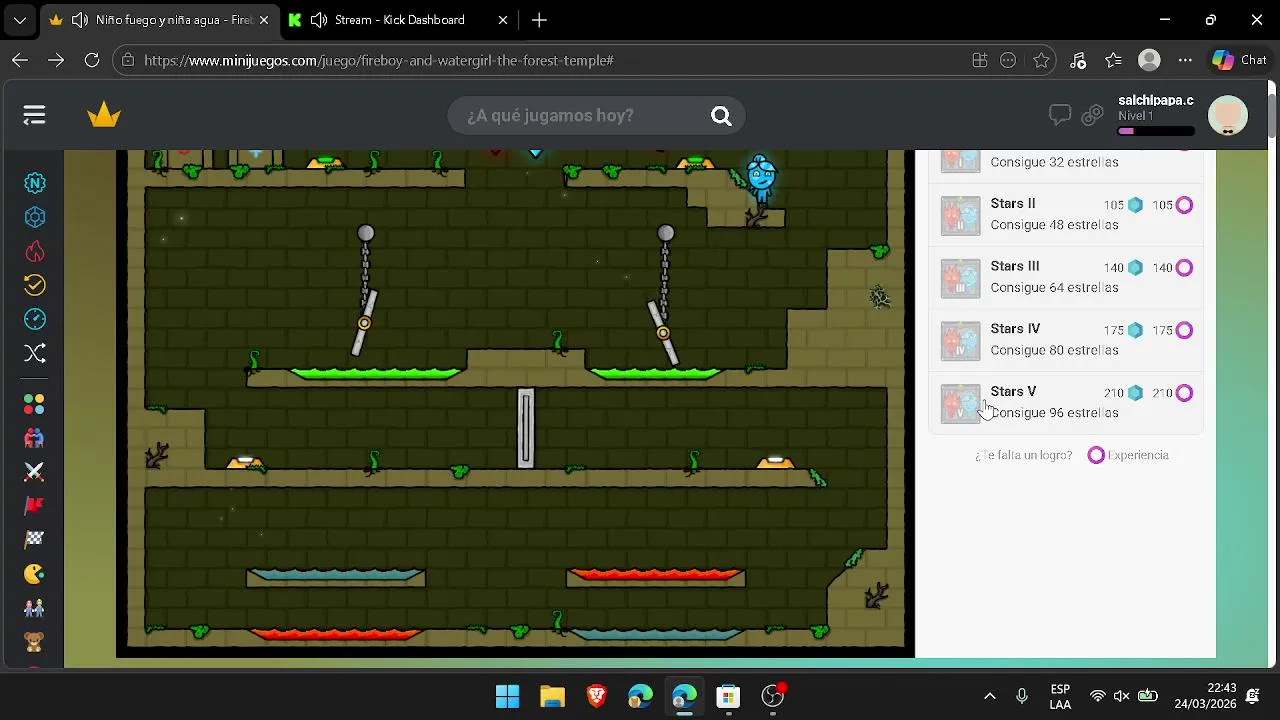1280x720 pixels.
Task: Open Microsoft Store from taskbar
Action: (x=728, y=696)
